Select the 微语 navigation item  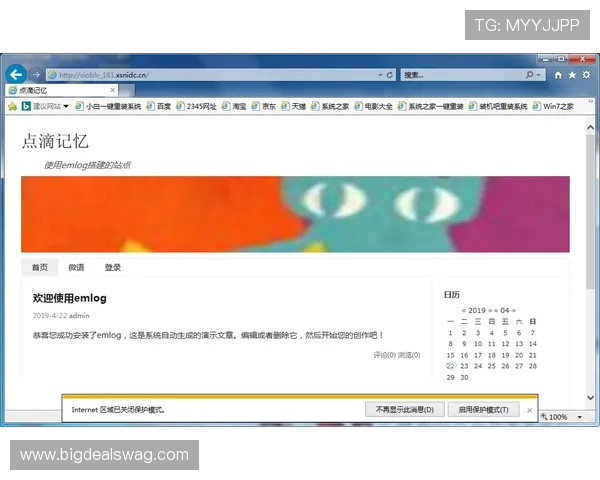point(76,267)
